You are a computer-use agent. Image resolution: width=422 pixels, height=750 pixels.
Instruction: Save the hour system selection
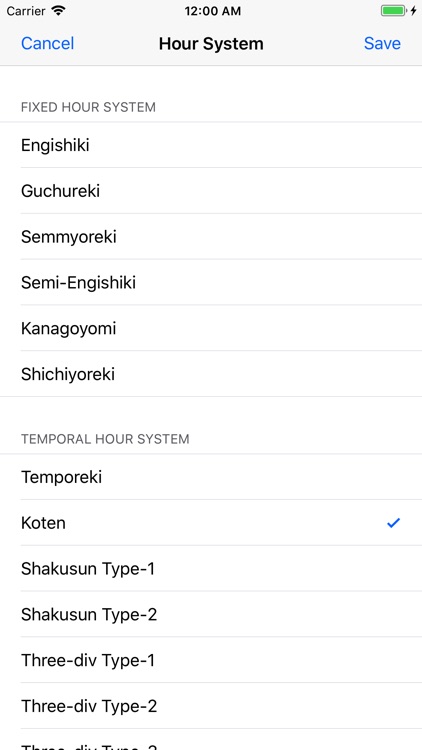click(x=382, y=44)
